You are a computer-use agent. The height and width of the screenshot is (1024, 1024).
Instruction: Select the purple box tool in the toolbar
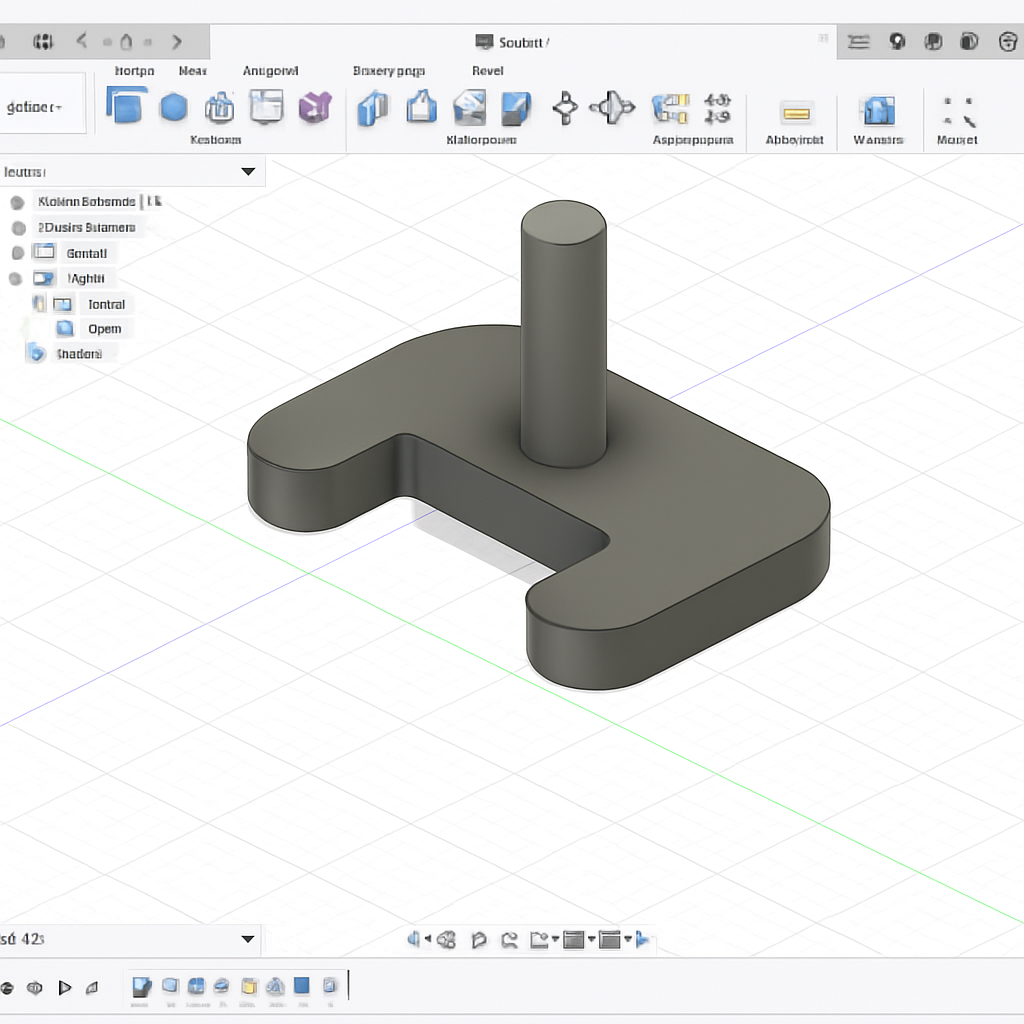click(315, 107)
